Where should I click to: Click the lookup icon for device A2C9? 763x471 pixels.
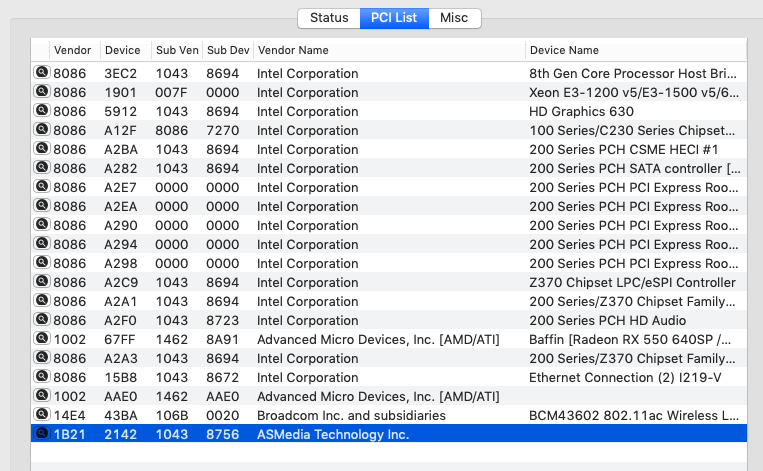click(x=42, y=281)
